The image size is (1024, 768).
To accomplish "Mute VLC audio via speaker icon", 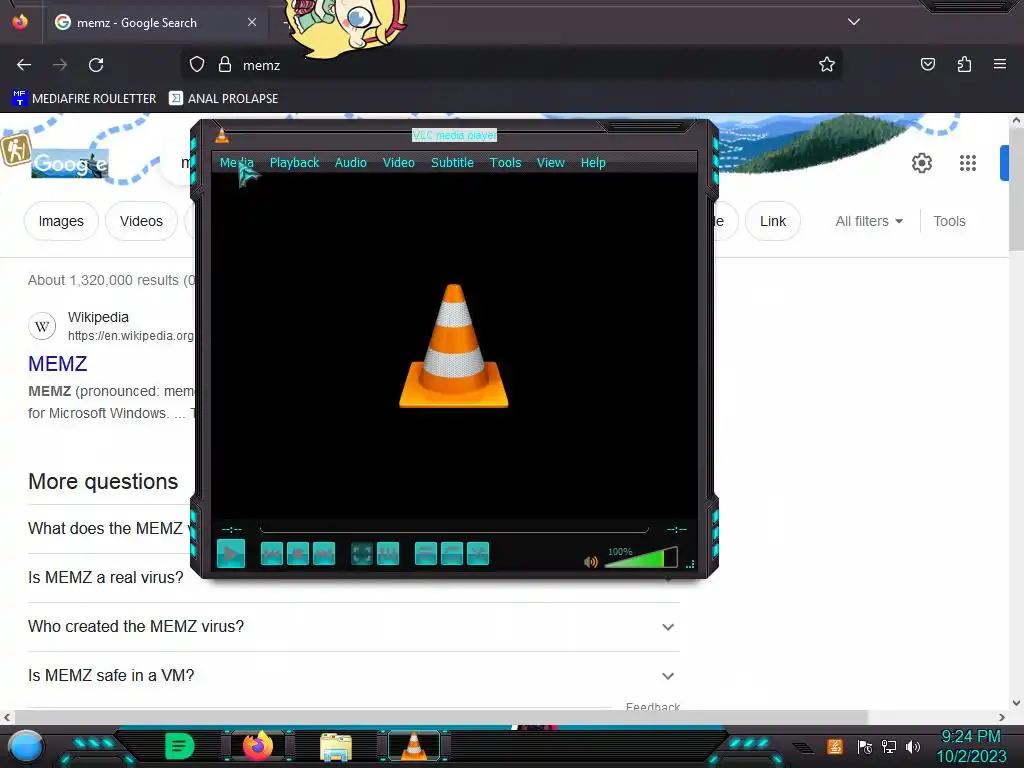I will (591, 562).
